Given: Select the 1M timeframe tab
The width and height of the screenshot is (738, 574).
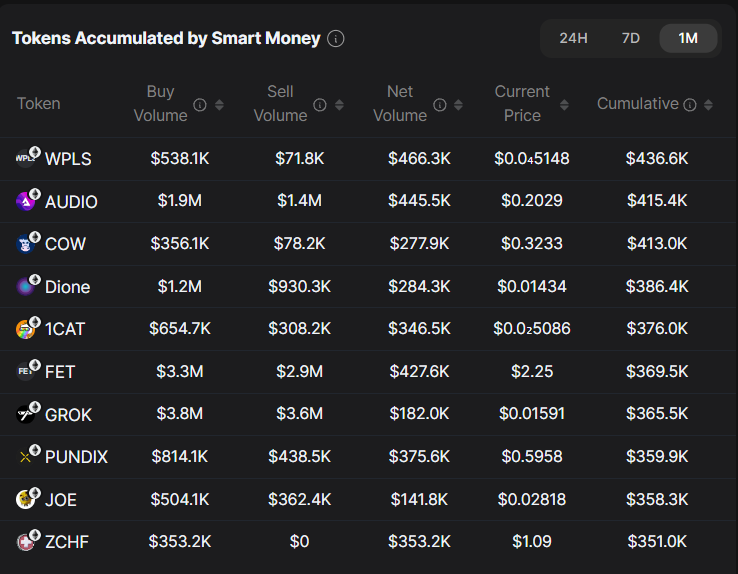Looking at the screenshot, I should [x=688, y=38].
